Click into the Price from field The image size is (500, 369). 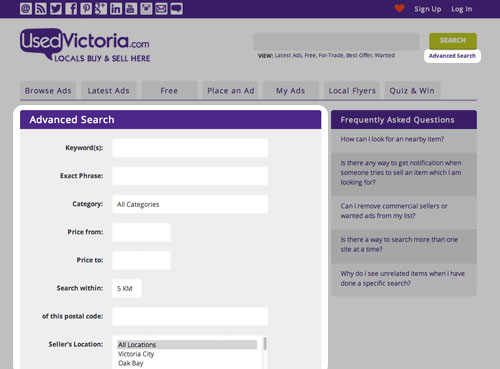point(141,232)
